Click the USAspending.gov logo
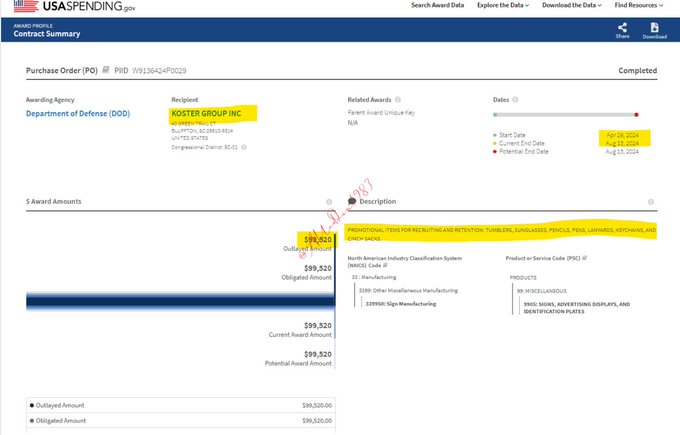Viewport: 680px width, 435px height. click(x=68, y=6)
